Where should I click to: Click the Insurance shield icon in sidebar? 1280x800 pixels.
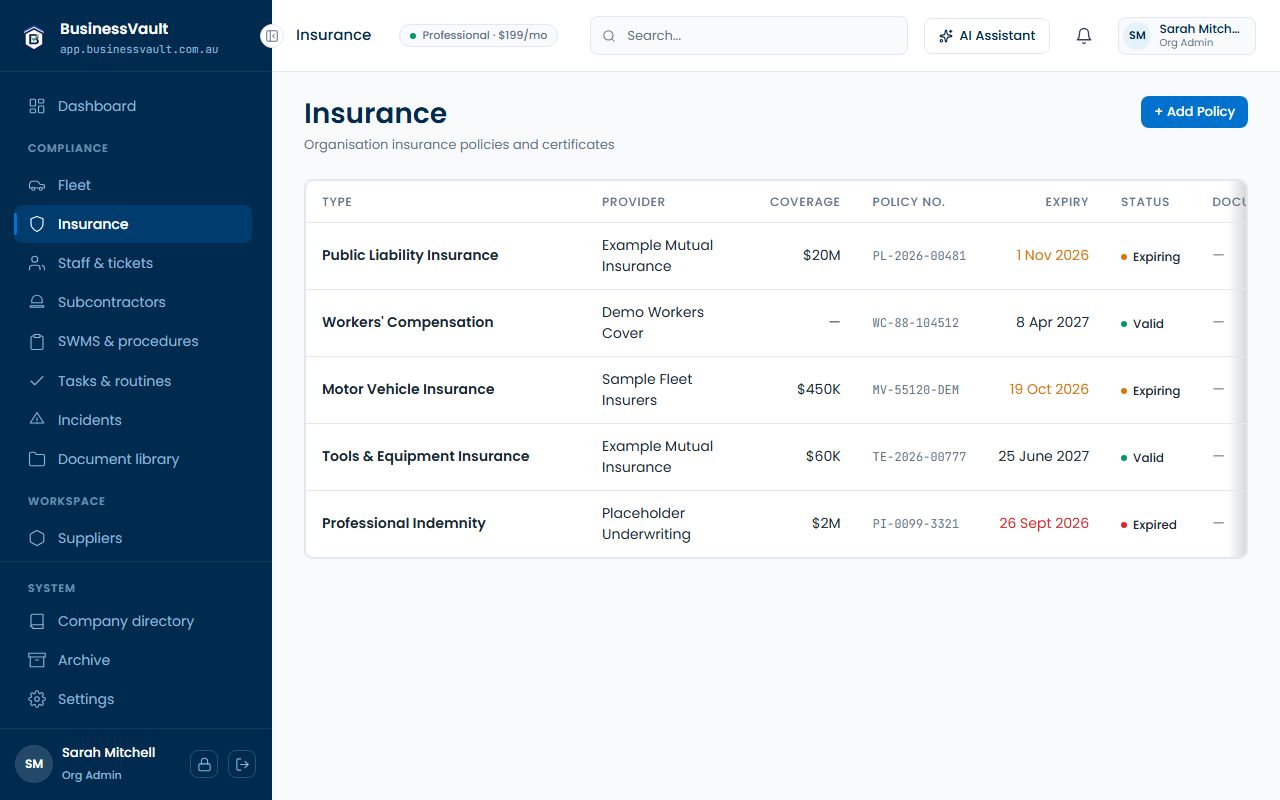37,224
